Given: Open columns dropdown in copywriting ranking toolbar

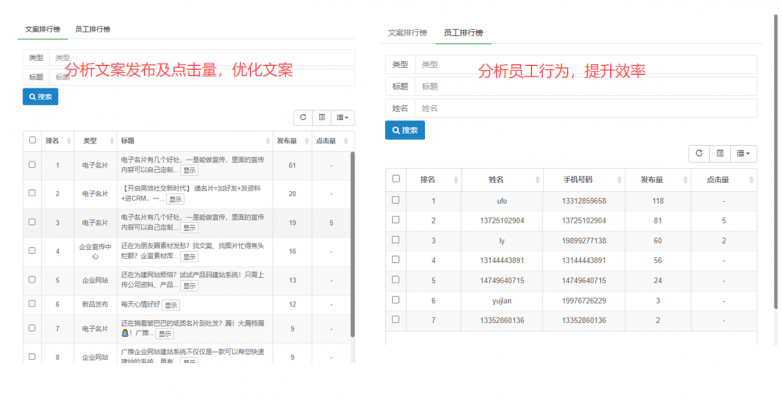Looking at the screenshot, I should [x=343, y=117].
